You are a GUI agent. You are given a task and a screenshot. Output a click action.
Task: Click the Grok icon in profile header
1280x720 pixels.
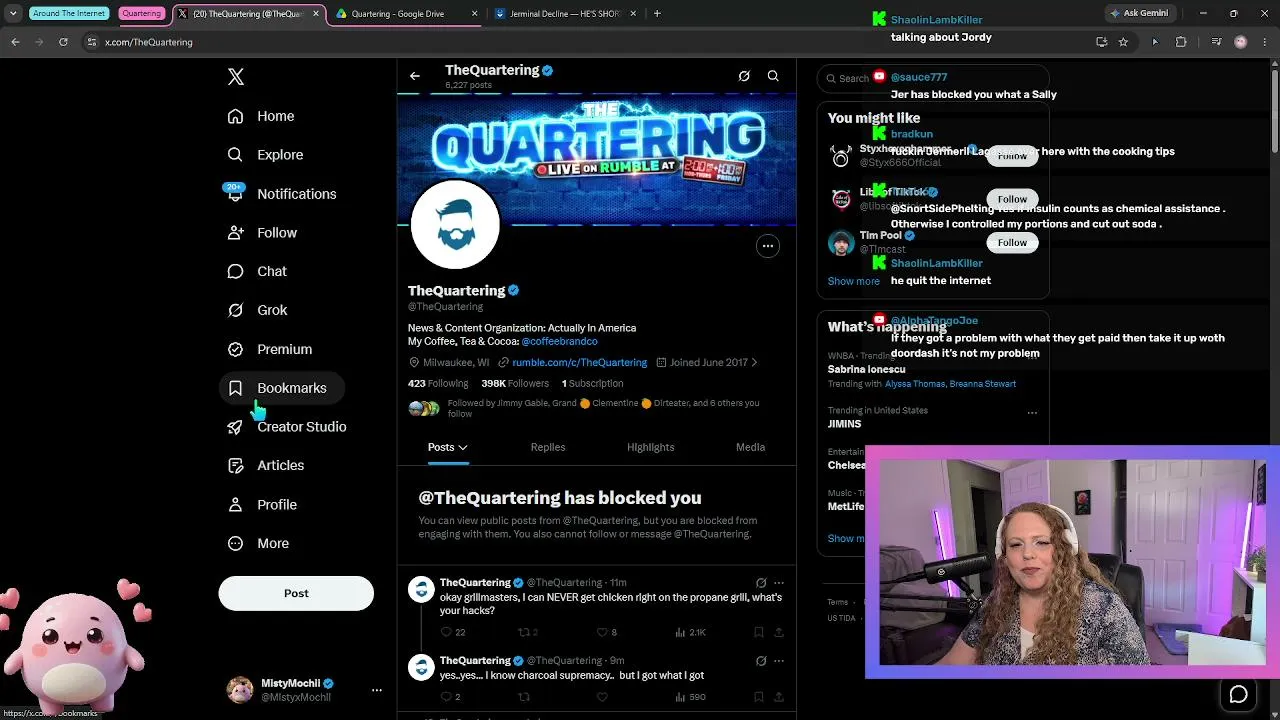(x=744, y=76)
